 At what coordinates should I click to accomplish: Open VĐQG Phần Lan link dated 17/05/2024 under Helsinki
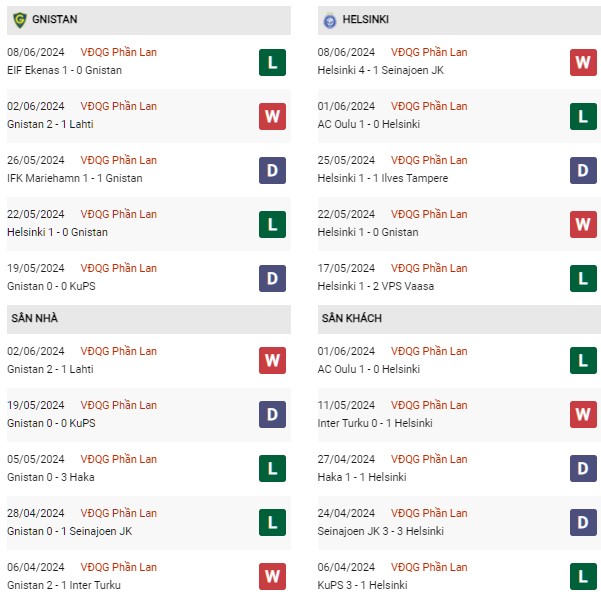pyautogui.click(x=429, y=268)
